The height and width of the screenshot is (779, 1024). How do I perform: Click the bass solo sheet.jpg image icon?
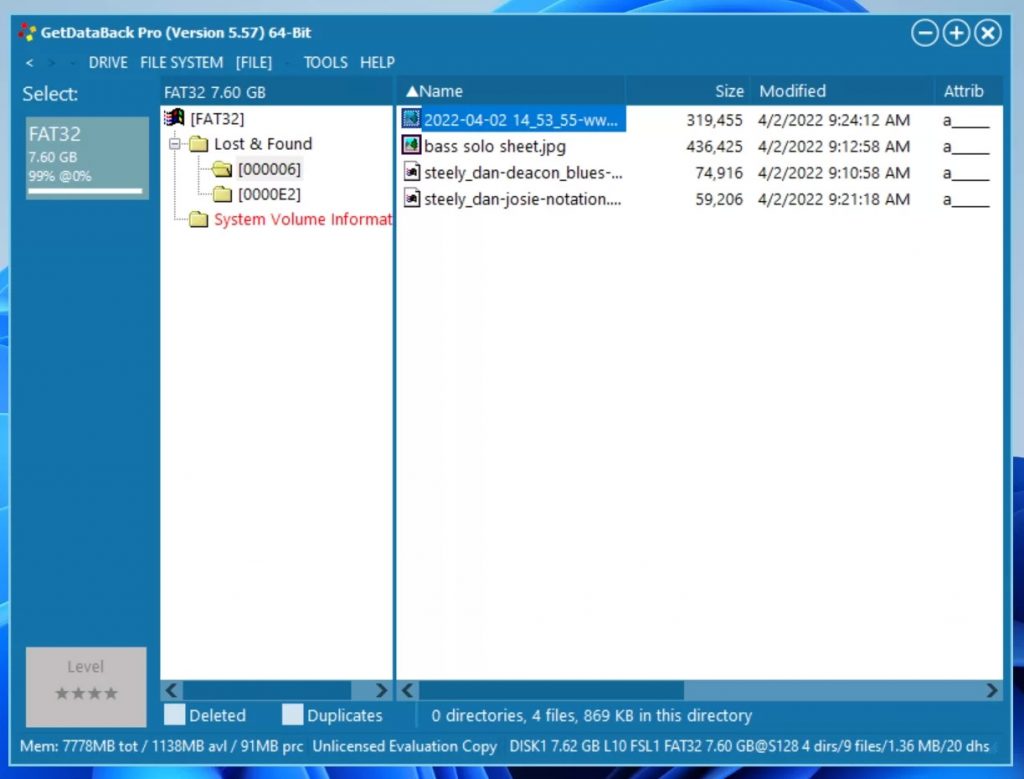tap(410, 145)
